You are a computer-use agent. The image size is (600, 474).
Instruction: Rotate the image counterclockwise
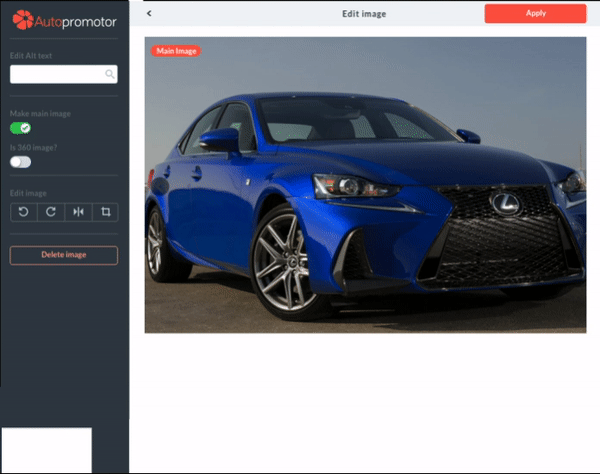click(23, 212)
